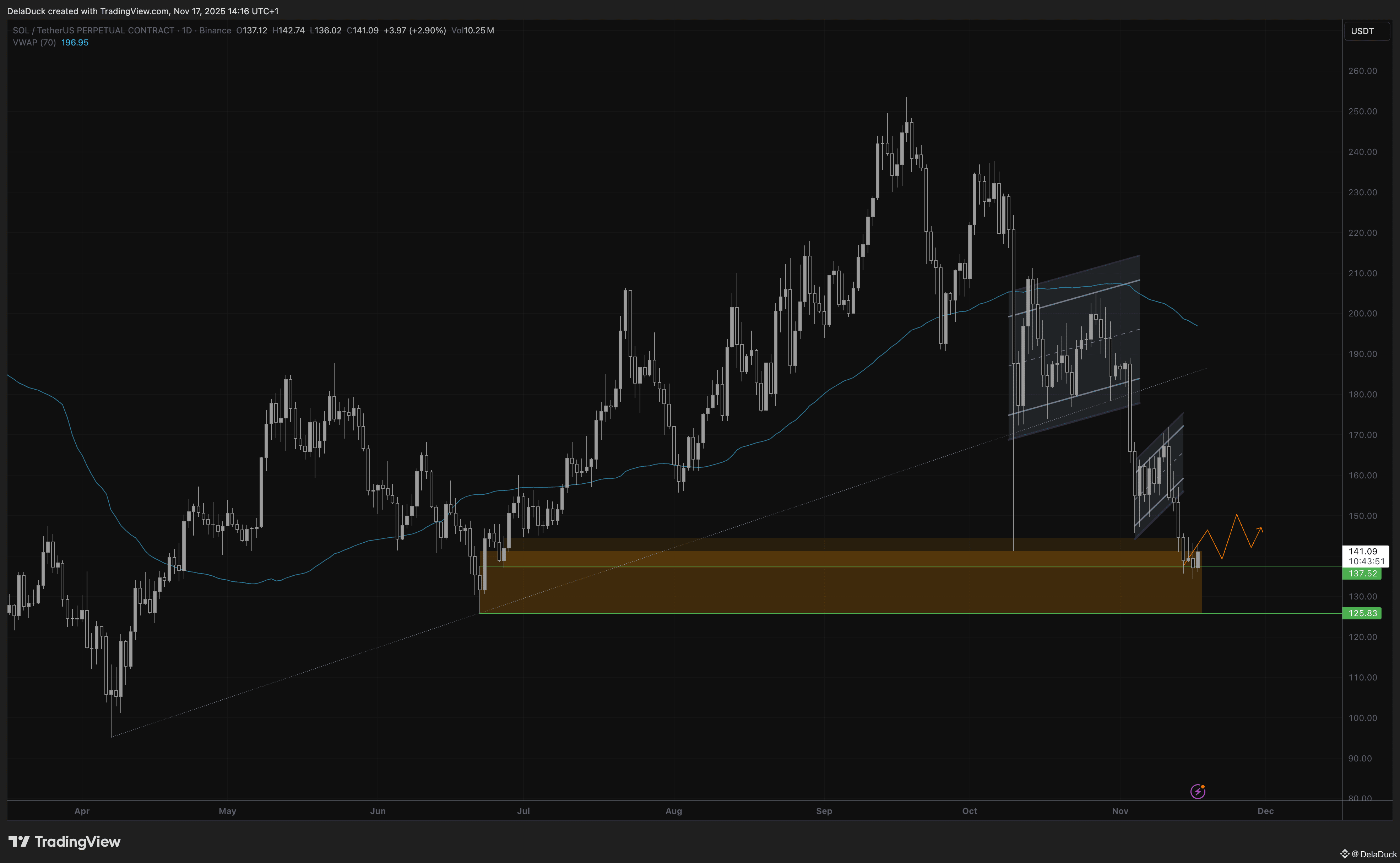The image size is (1400, 863).
Task: Click the 200.00 price axis label
Action: 1363,313
